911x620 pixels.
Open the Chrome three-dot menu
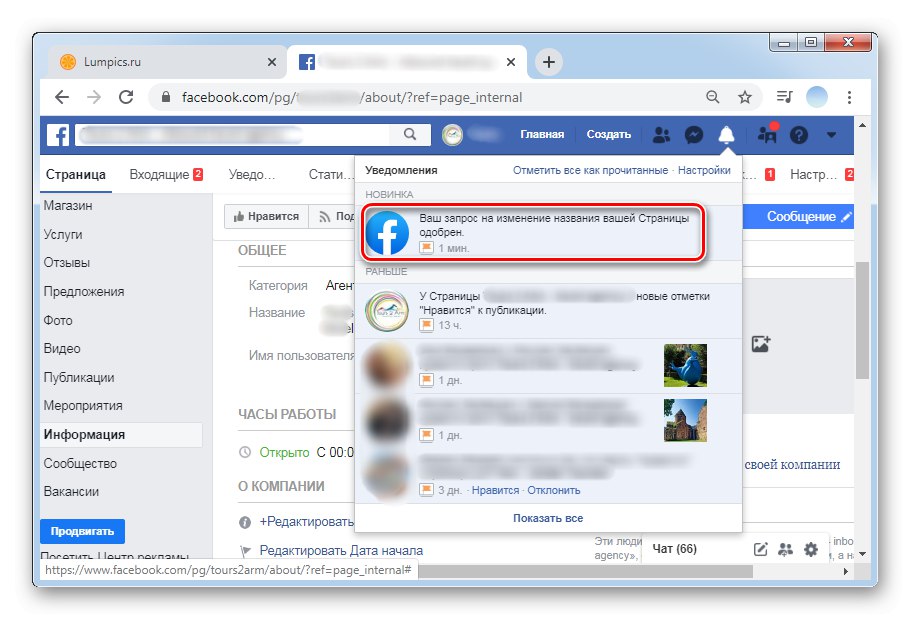(849, 97)
